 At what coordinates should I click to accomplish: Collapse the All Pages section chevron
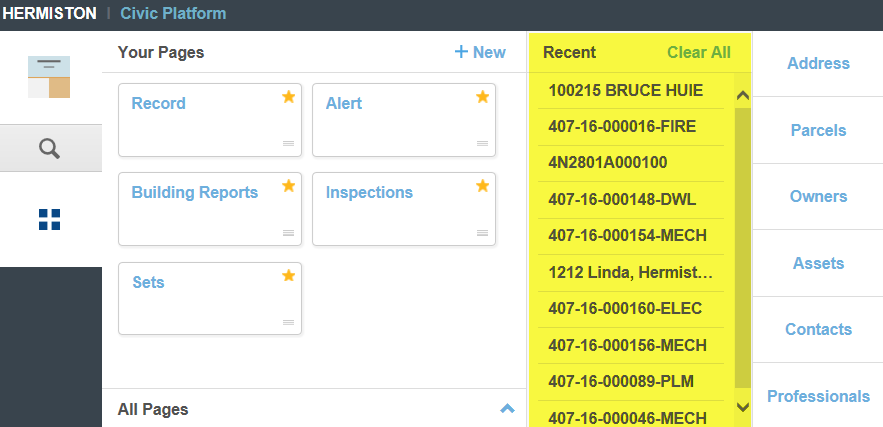[507, 408]
